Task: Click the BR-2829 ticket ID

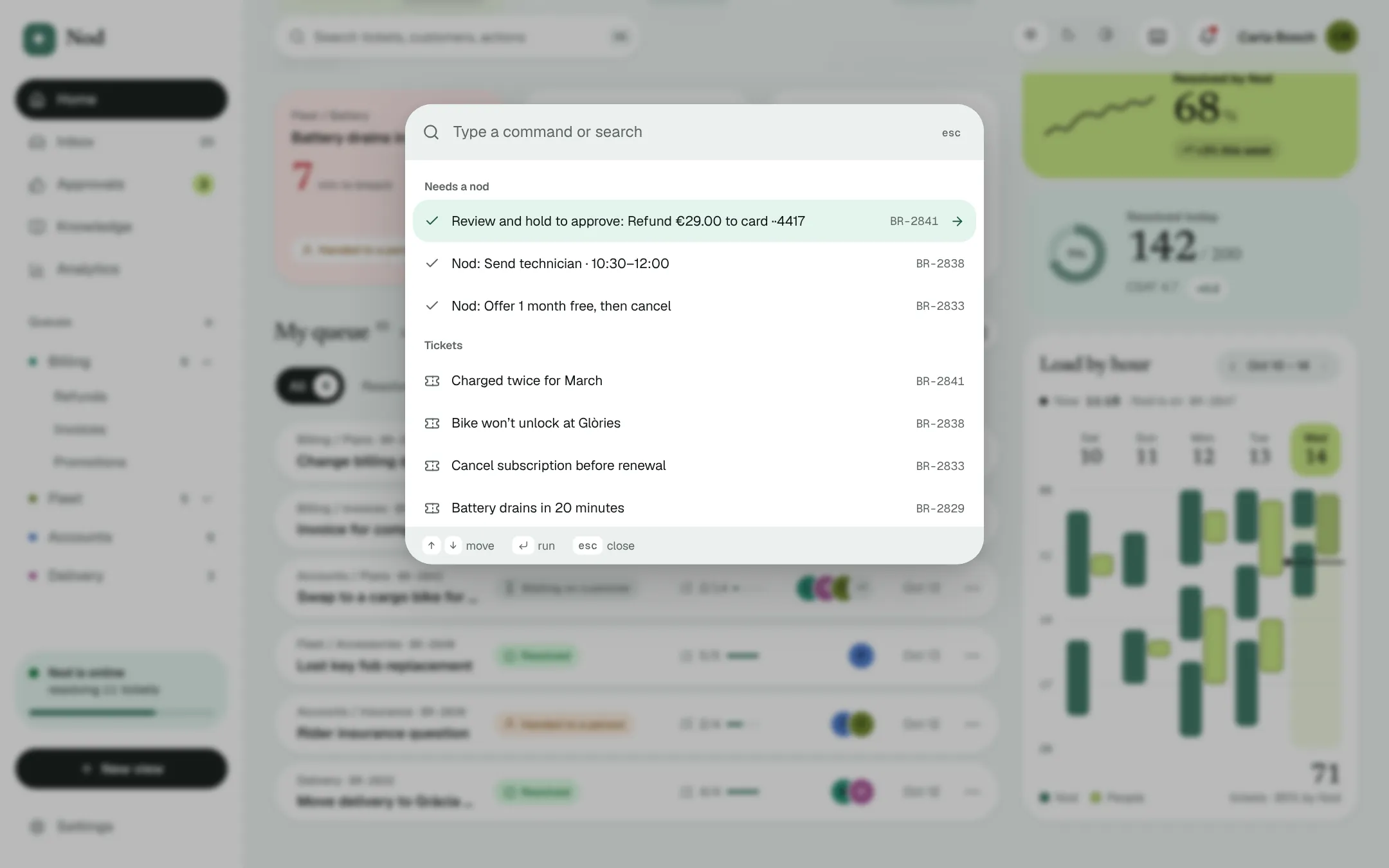Action: [940, 509]
